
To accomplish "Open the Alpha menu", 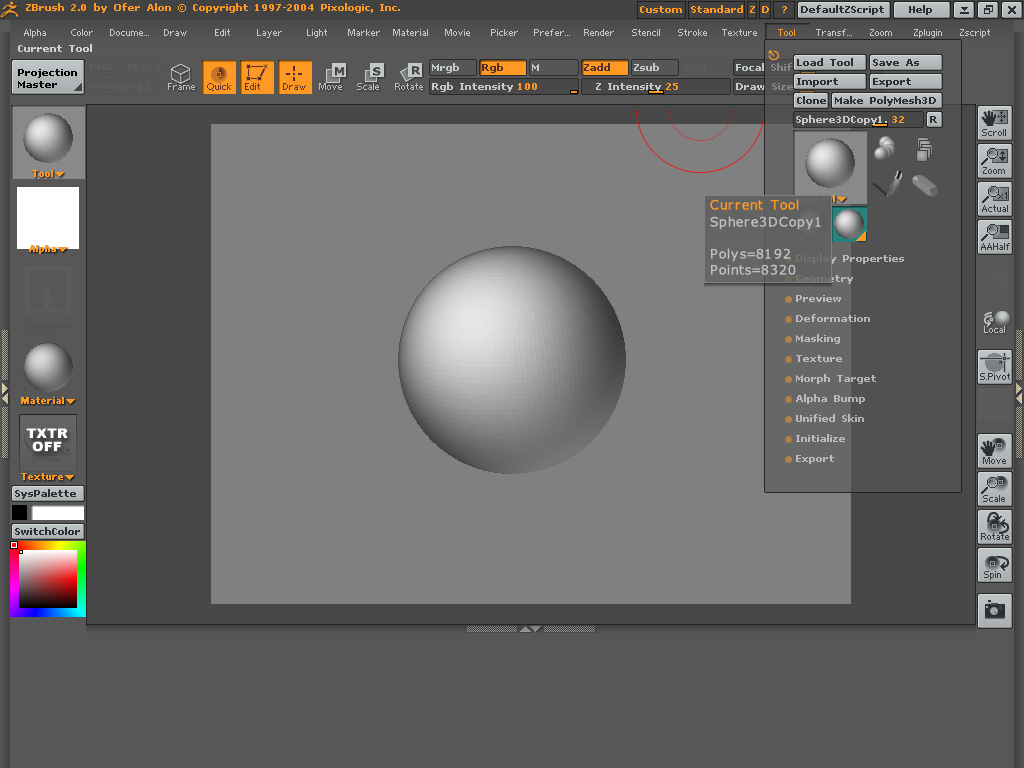I will click(x=35, y=33).
